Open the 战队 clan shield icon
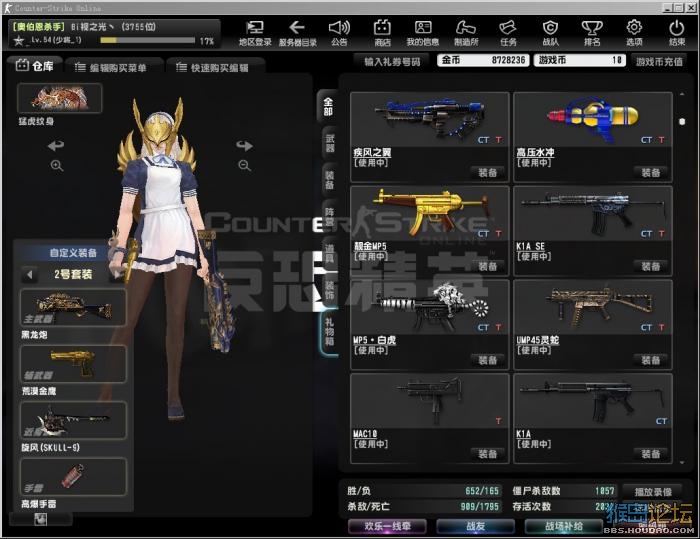Image resolution: width=700 pixels, height=539 pixels. point(550,33)
